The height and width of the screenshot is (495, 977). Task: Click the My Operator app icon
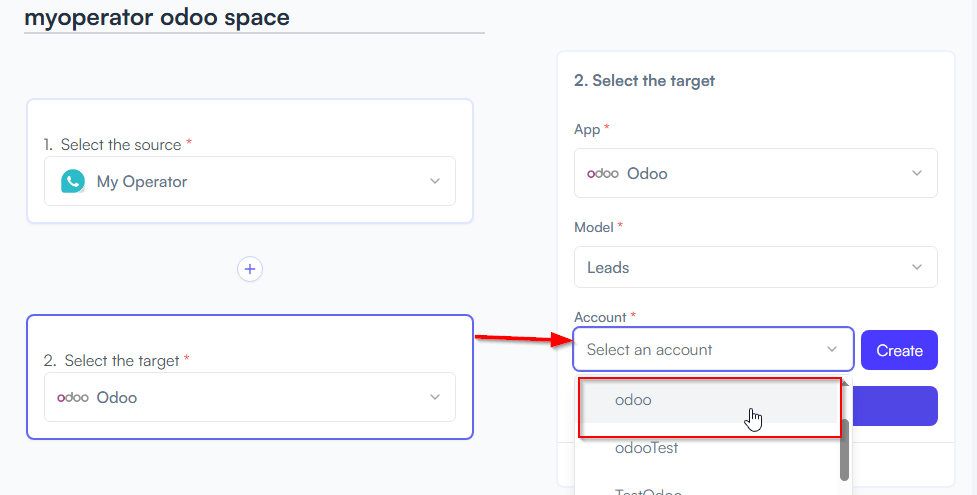pyautogui.click(x=73, y=181)
